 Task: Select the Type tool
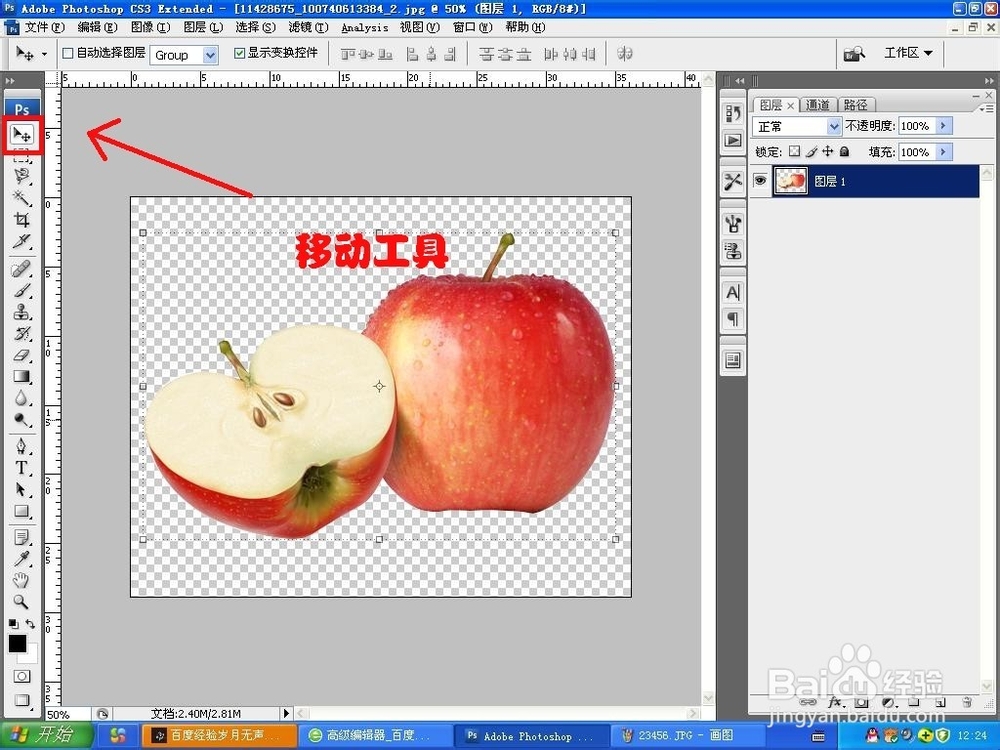(x=22, y=467)
